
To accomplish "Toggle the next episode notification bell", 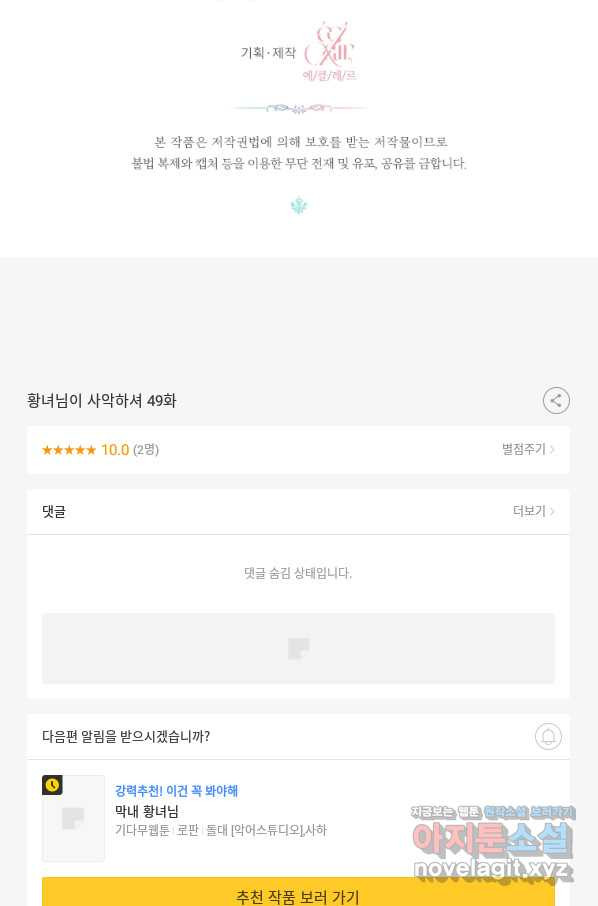I will coord(548,737).
